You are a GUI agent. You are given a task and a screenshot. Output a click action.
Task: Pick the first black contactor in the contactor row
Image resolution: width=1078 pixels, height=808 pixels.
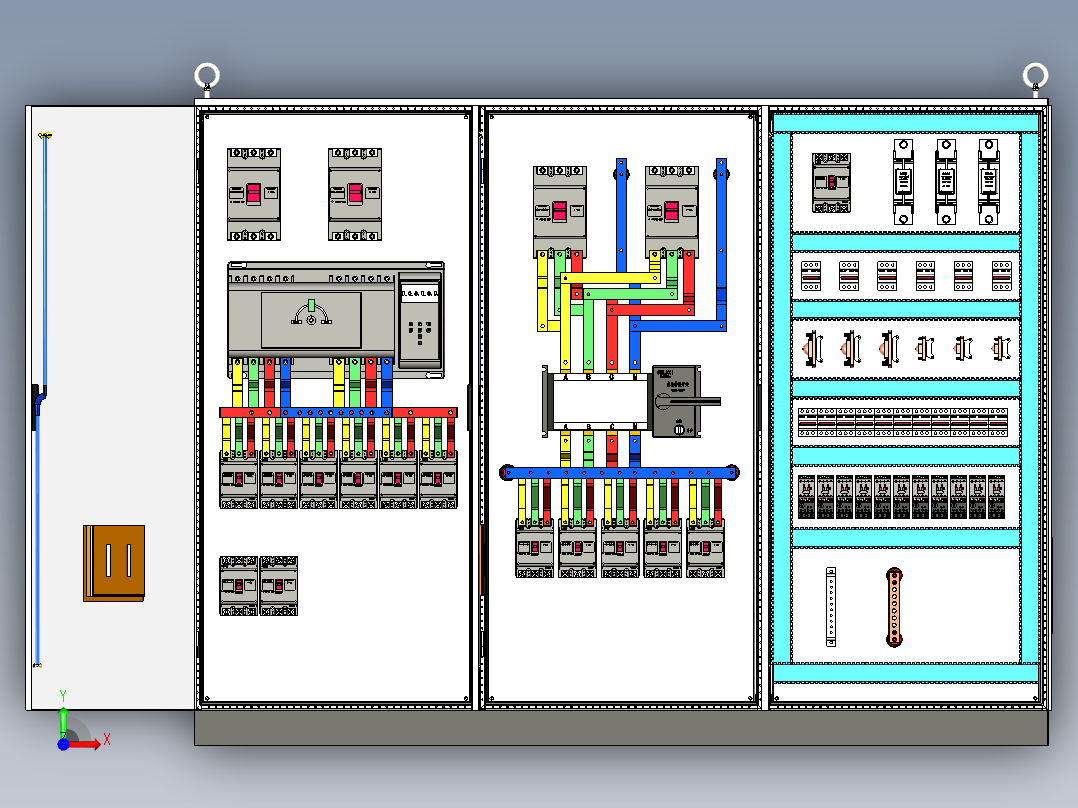click(x=806, y=496)
